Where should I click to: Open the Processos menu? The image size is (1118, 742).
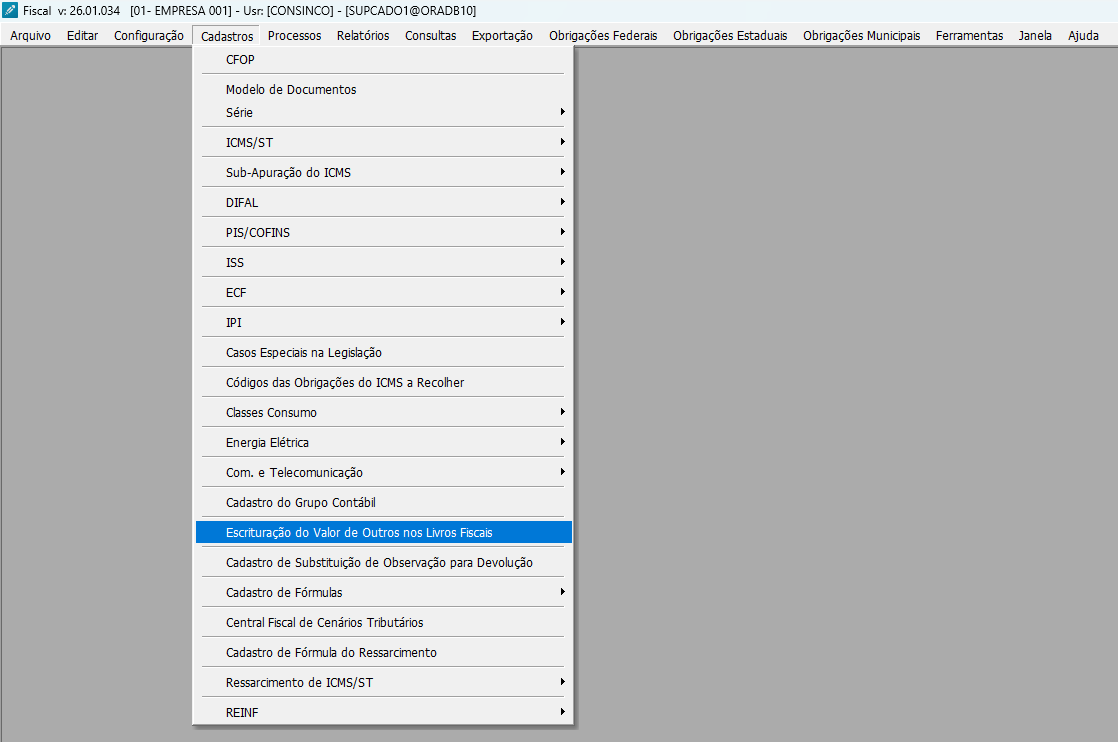coord(294,36)
